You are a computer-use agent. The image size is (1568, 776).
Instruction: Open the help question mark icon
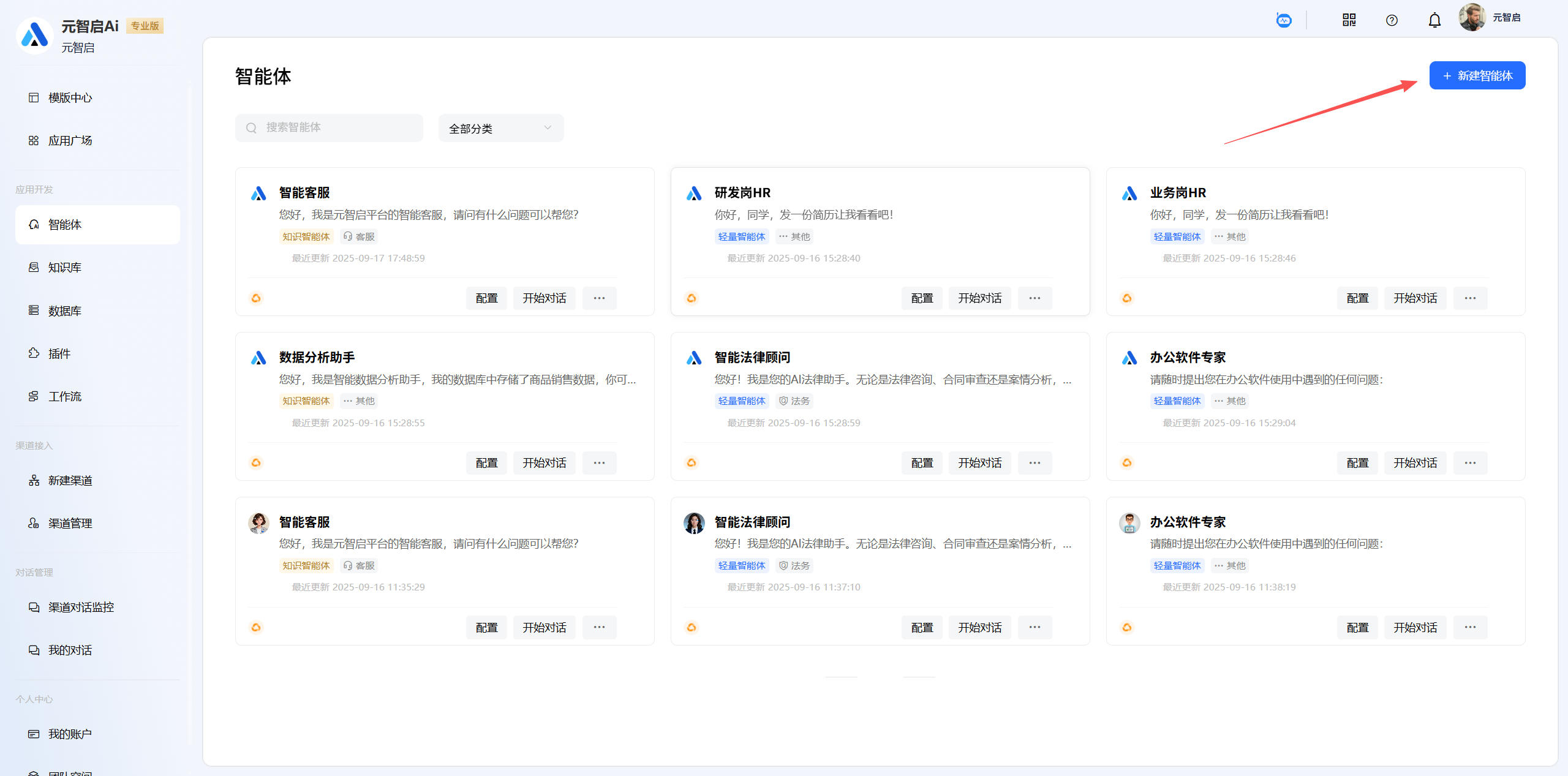point(1392,20)
